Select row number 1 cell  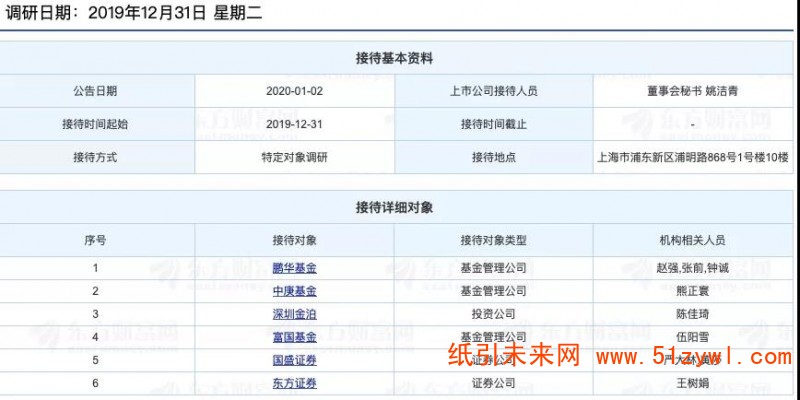tap(95, 268)
